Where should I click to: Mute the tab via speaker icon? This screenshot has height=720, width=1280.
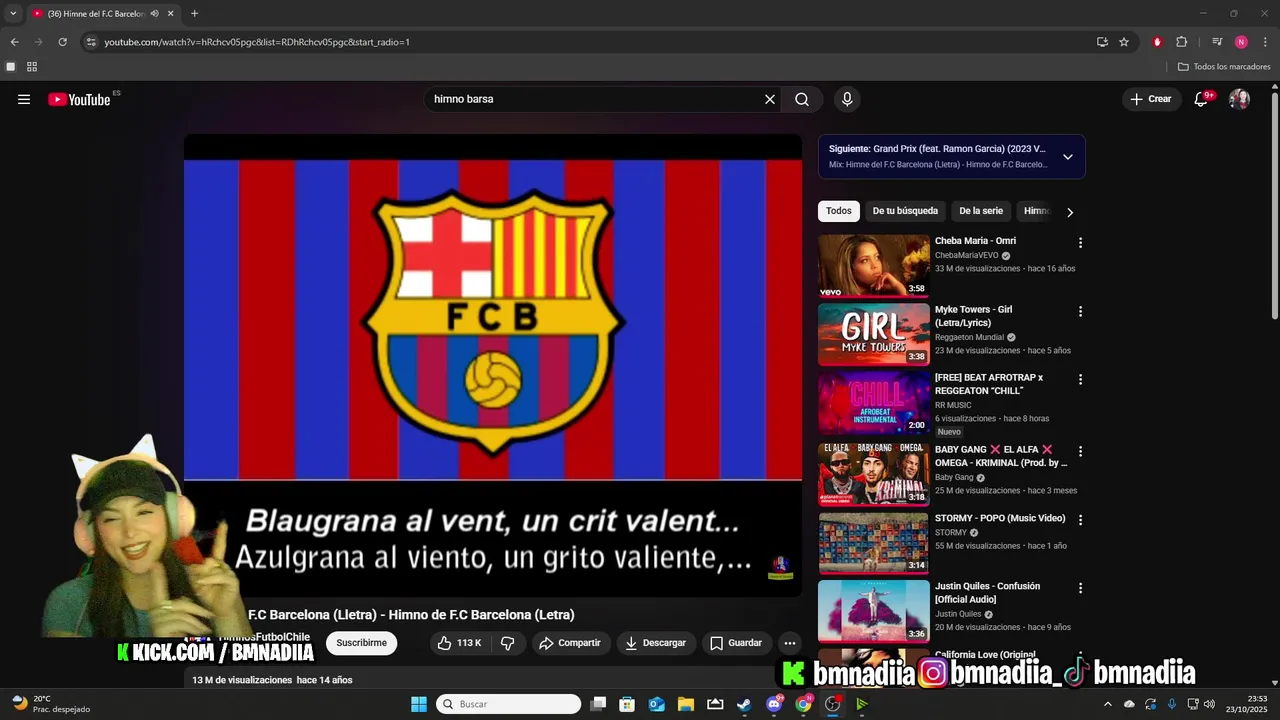[154, 14]
